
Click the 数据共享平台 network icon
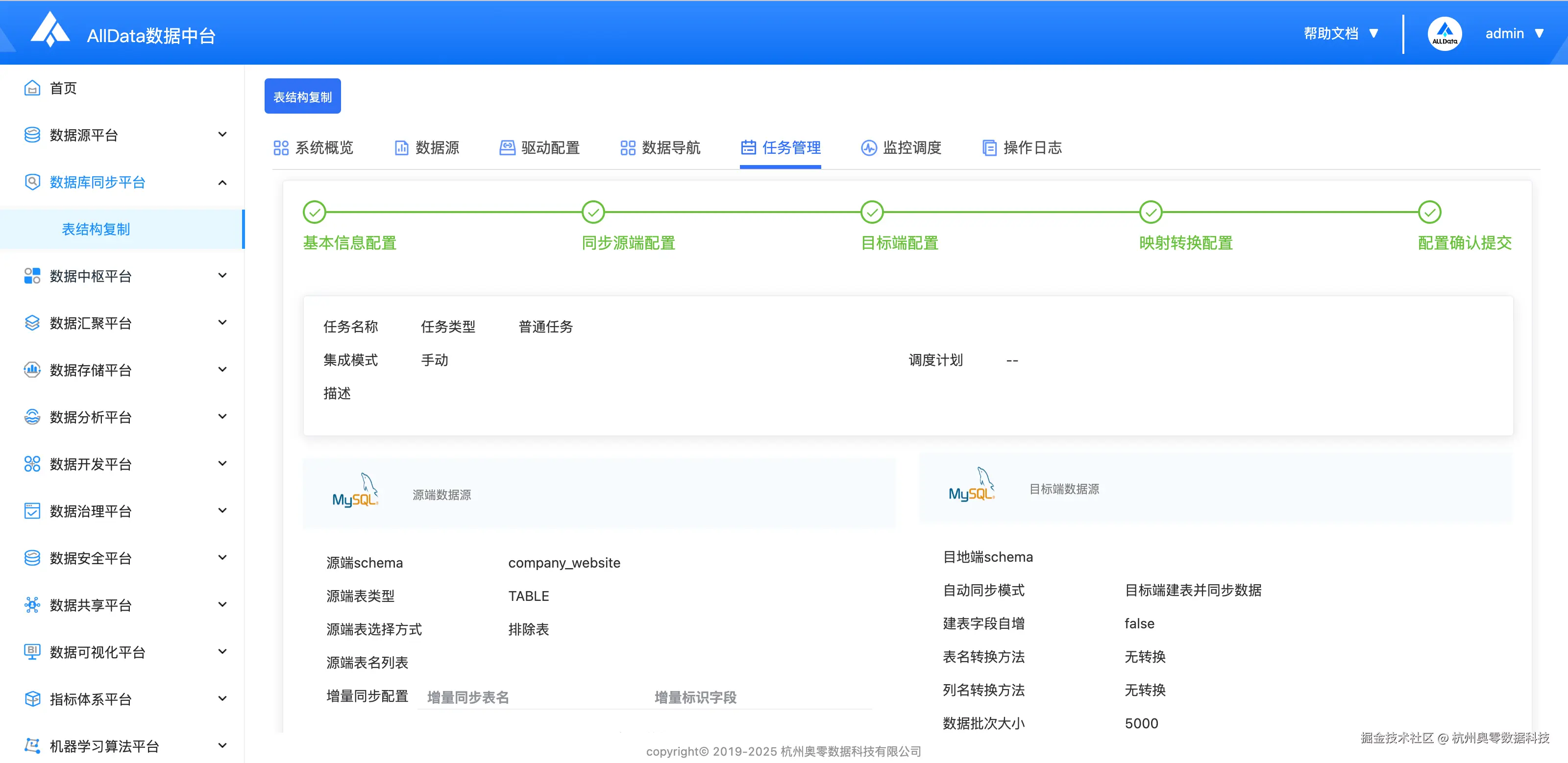(32, 605)
